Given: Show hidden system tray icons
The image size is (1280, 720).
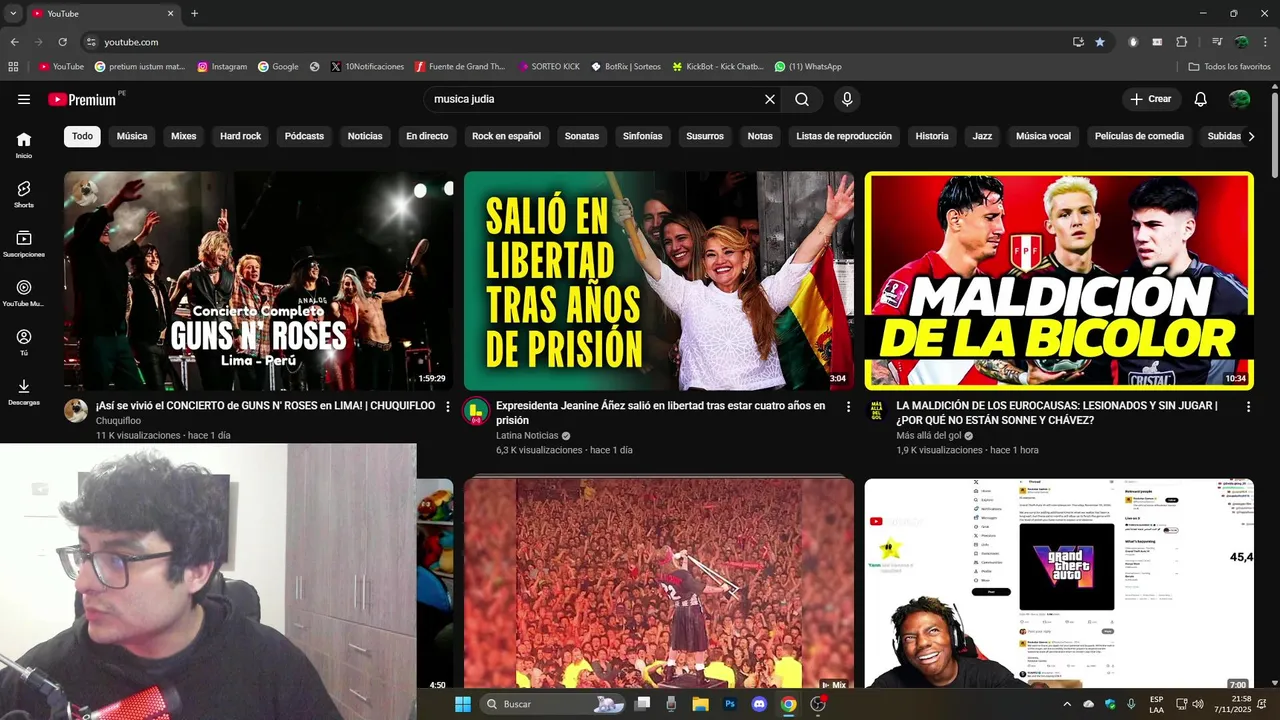Looking at the screenshot, I should pos(1066,704).
